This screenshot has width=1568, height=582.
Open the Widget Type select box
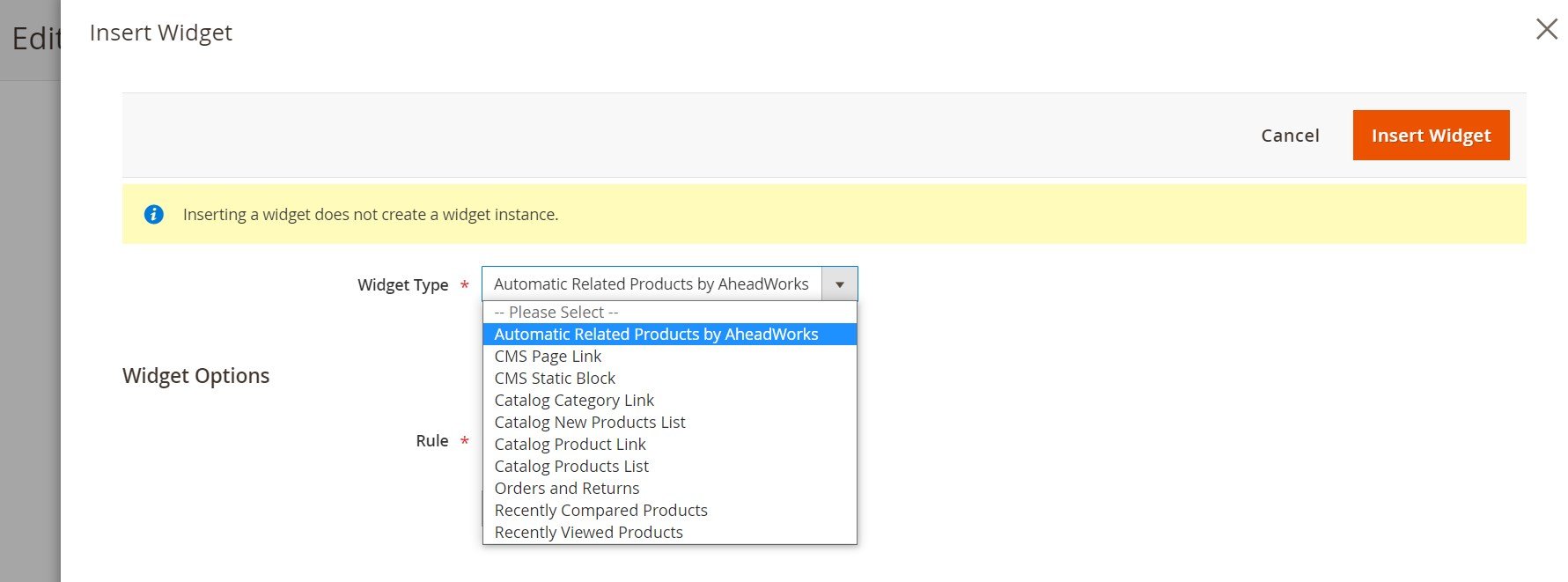click(x=669, y=284)
